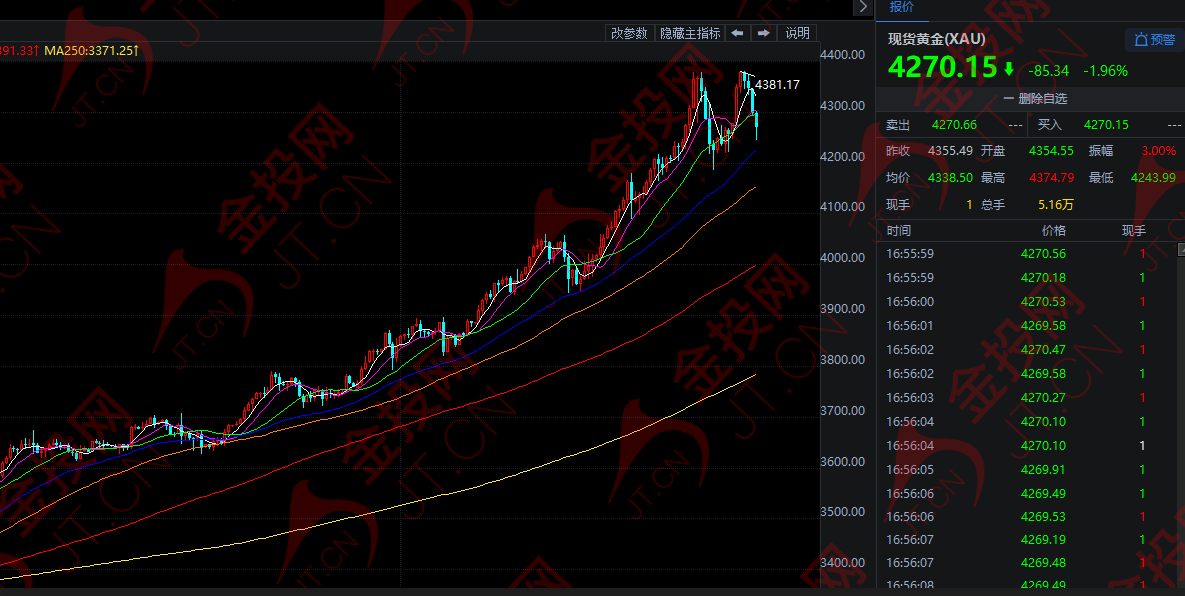Click the 总手 value 5.16万
This screenshot has height=596, width=1185.
point(1055,205)
